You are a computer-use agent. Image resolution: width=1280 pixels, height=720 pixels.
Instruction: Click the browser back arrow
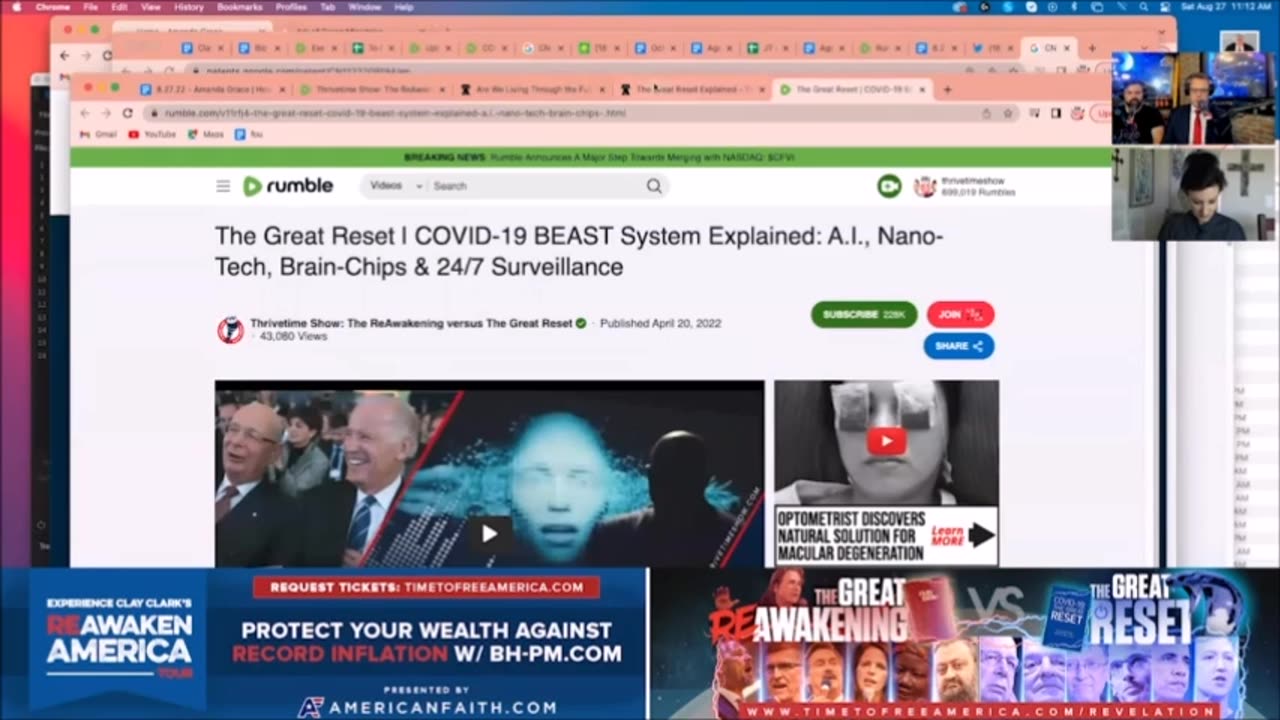[x=85, y=113]
